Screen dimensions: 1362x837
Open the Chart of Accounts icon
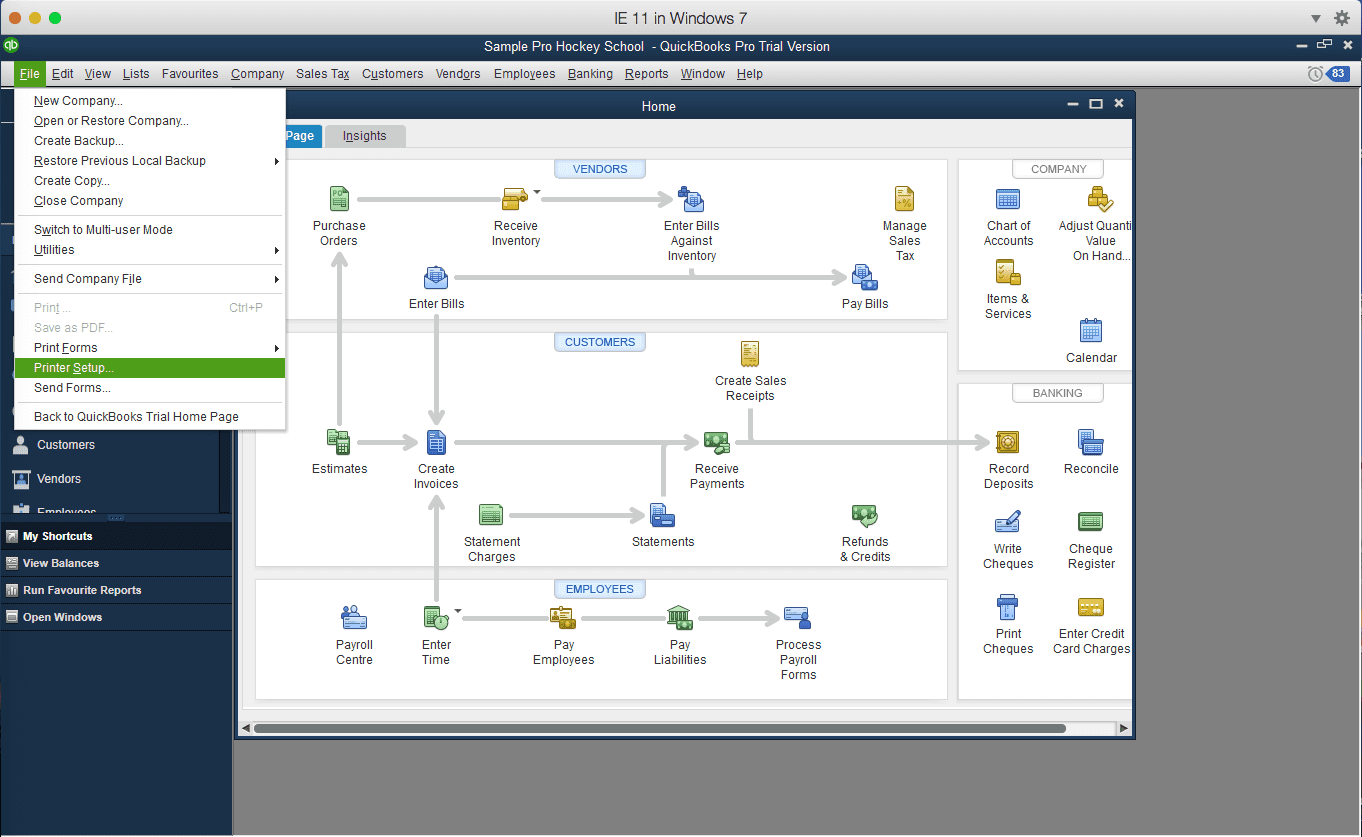[x=1008, y=198]
